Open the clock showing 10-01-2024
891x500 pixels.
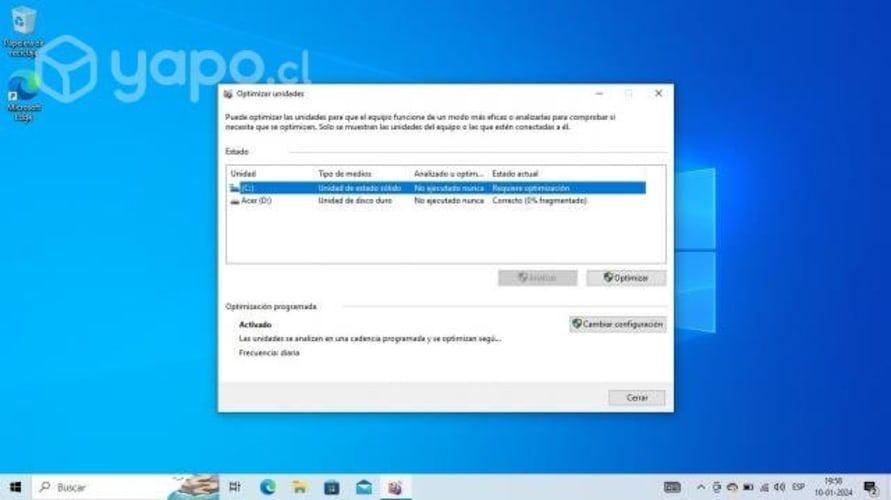[x=833, y=487]
